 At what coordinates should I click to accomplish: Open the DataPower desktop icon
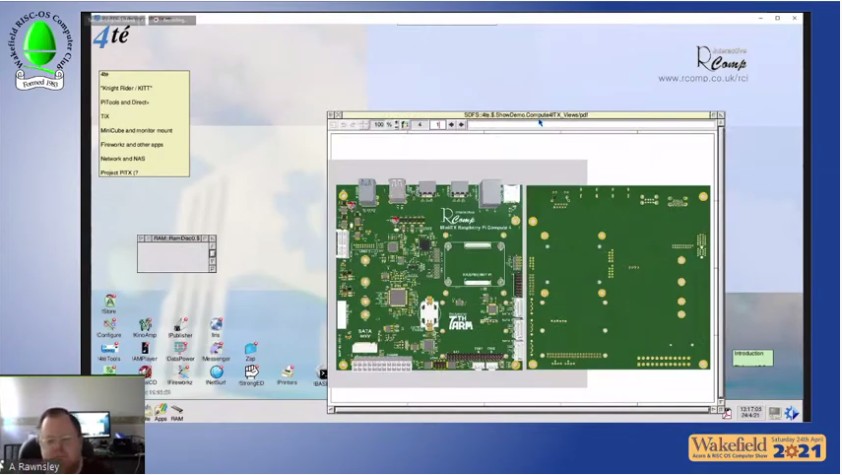point(180,352)
